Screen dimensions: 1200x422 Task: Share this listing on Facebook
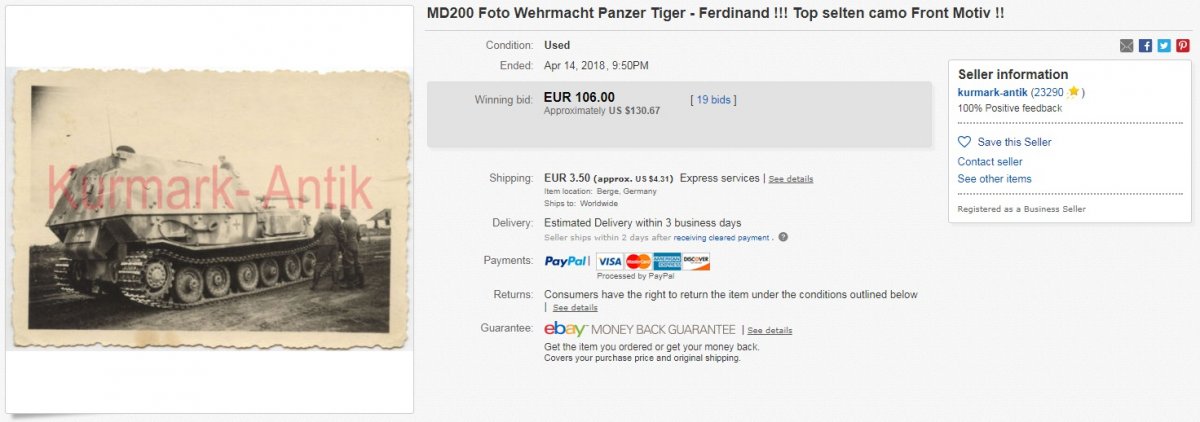pos(1146,45)
